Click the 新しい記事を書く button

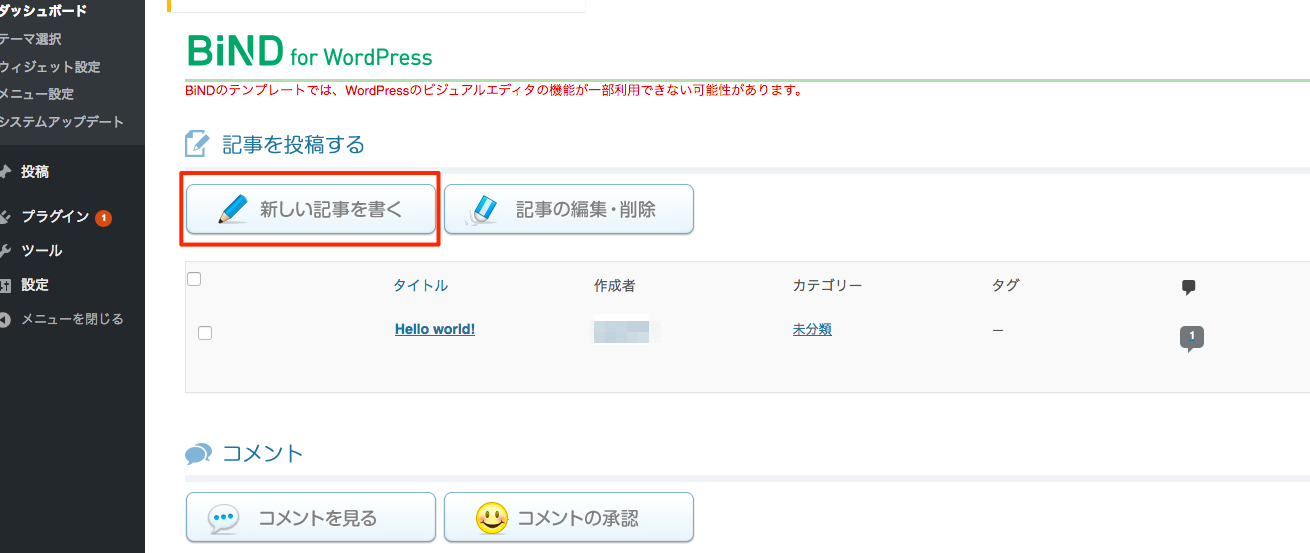point(311,209)
